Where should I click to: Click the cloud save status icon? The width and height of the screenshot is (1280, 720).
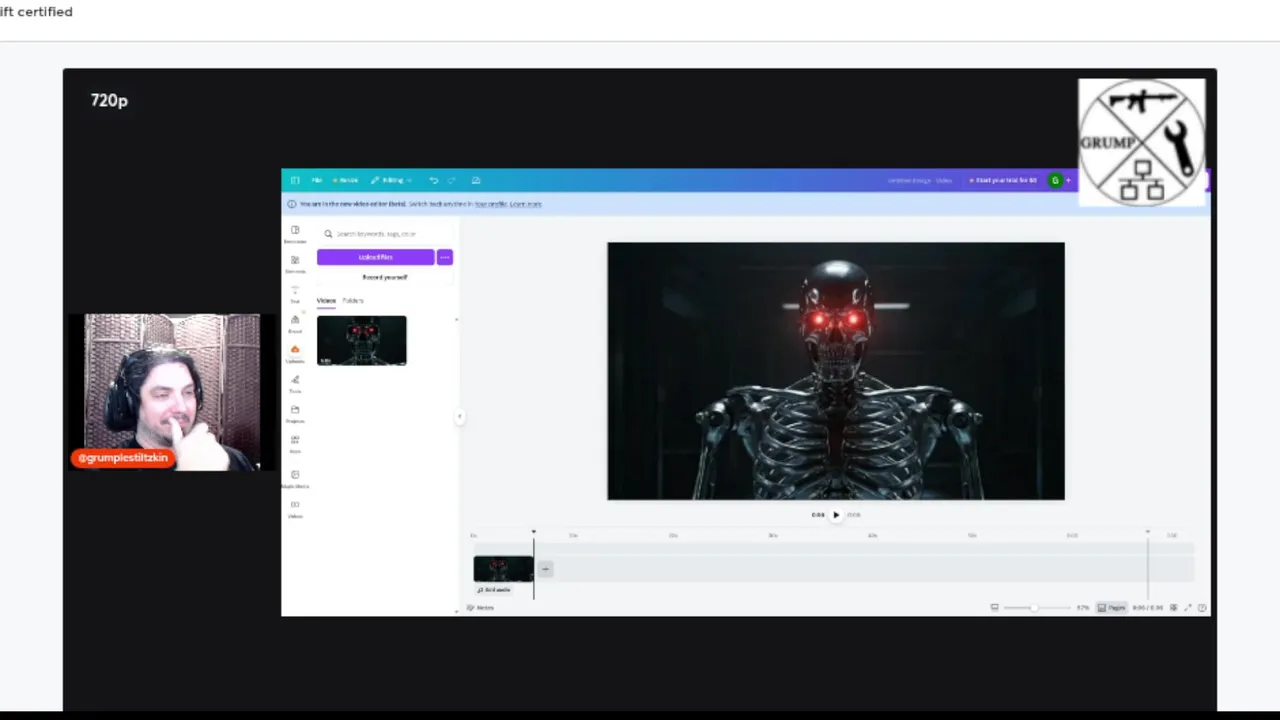(476, 180)
